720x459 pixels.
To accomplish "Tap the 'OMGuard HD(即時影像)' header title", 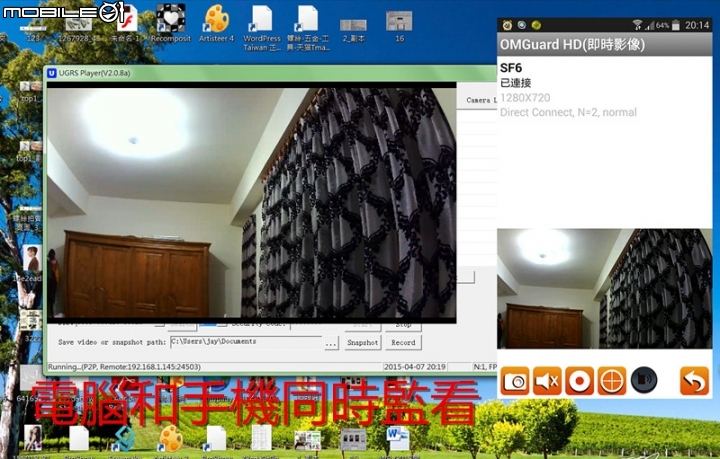I will tap(572, 45).
